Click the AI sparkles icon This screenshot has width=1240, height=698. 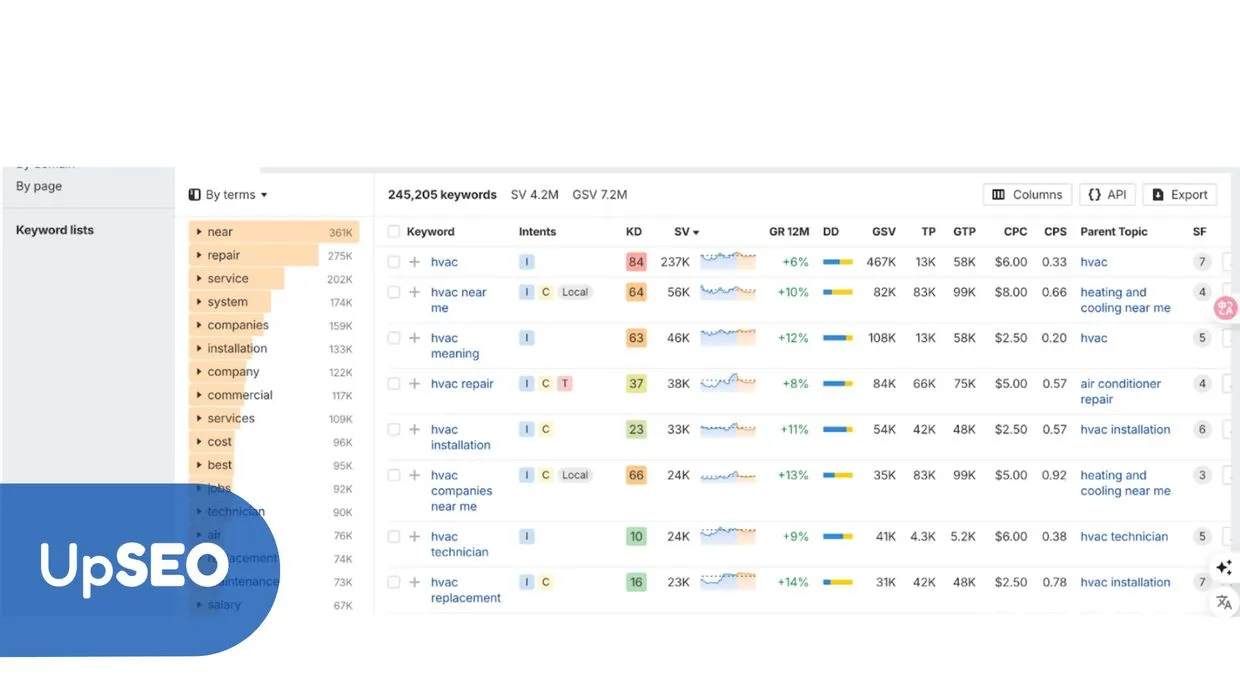pos(1224,567)
